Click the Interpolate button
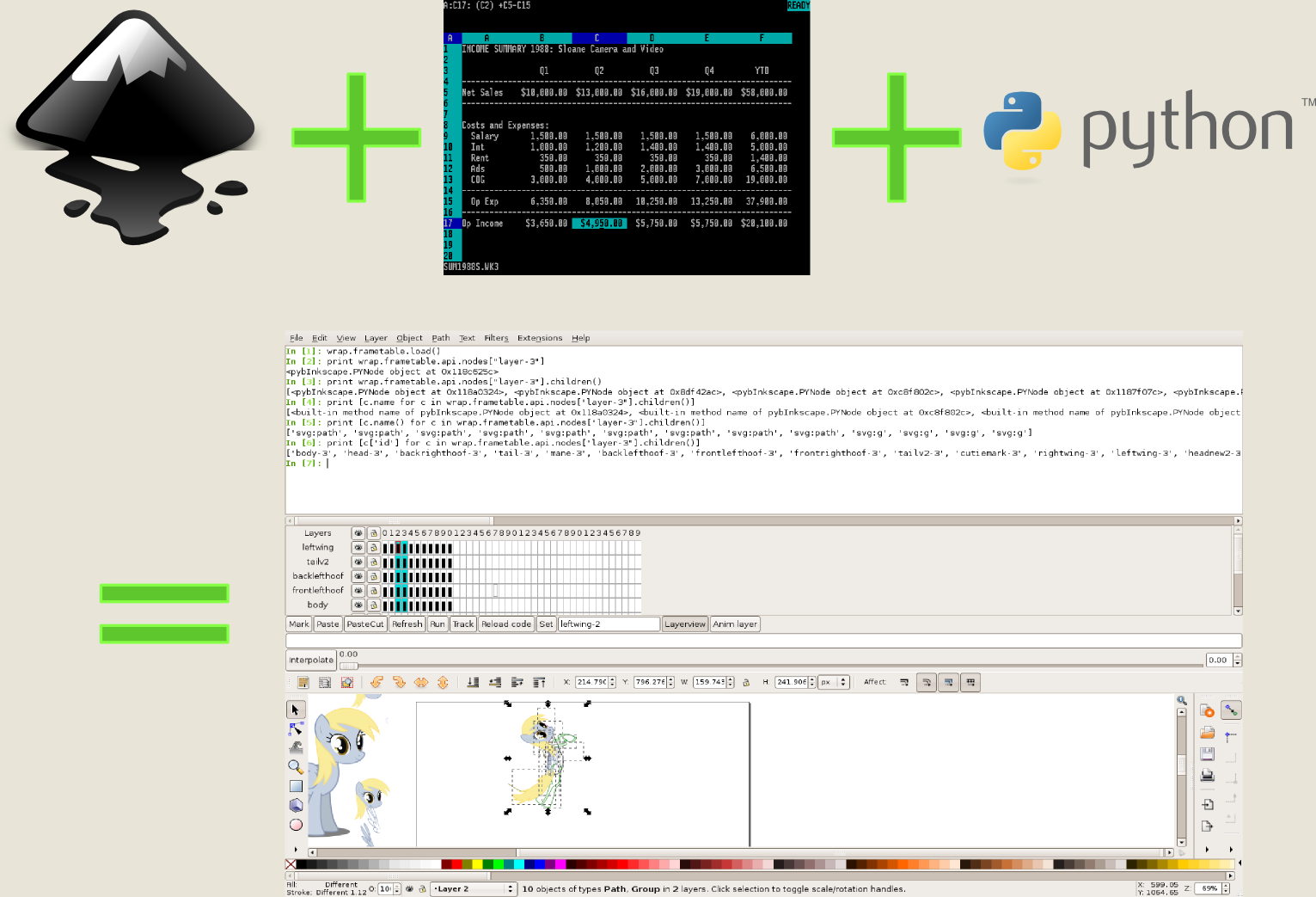Screen dimensions: 1316x897 point(311,660)
